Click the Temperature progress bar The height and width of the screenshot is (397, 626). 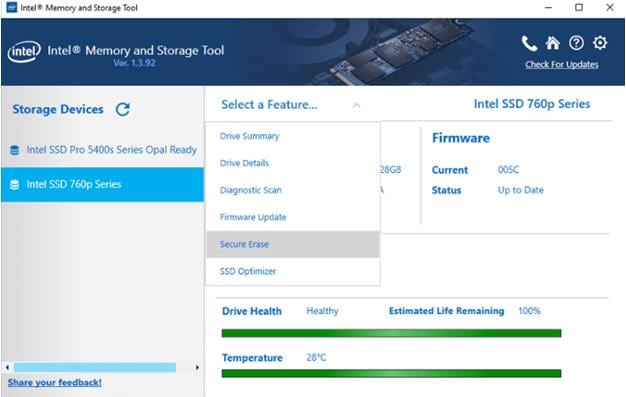coord(391,373)
